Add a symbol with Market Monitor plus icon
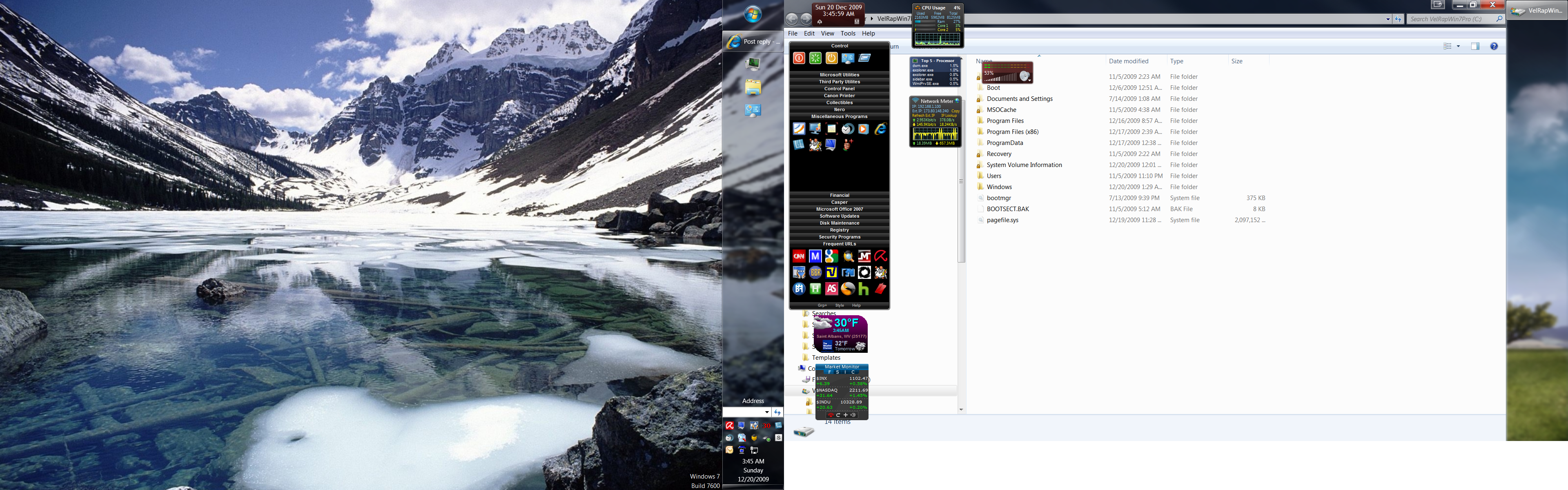 [846, 415]
